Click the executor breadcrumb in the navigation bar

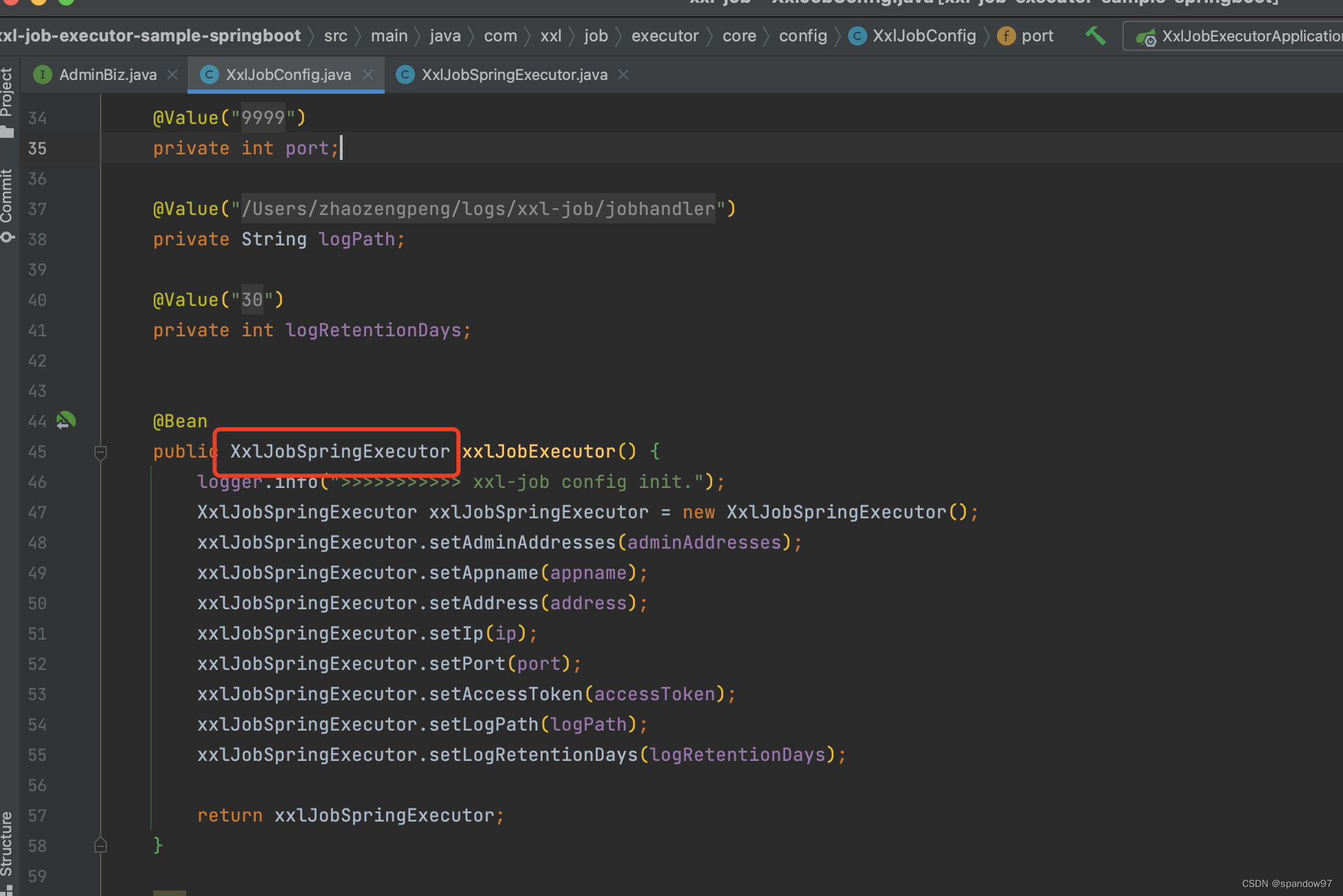click(665, 36)
